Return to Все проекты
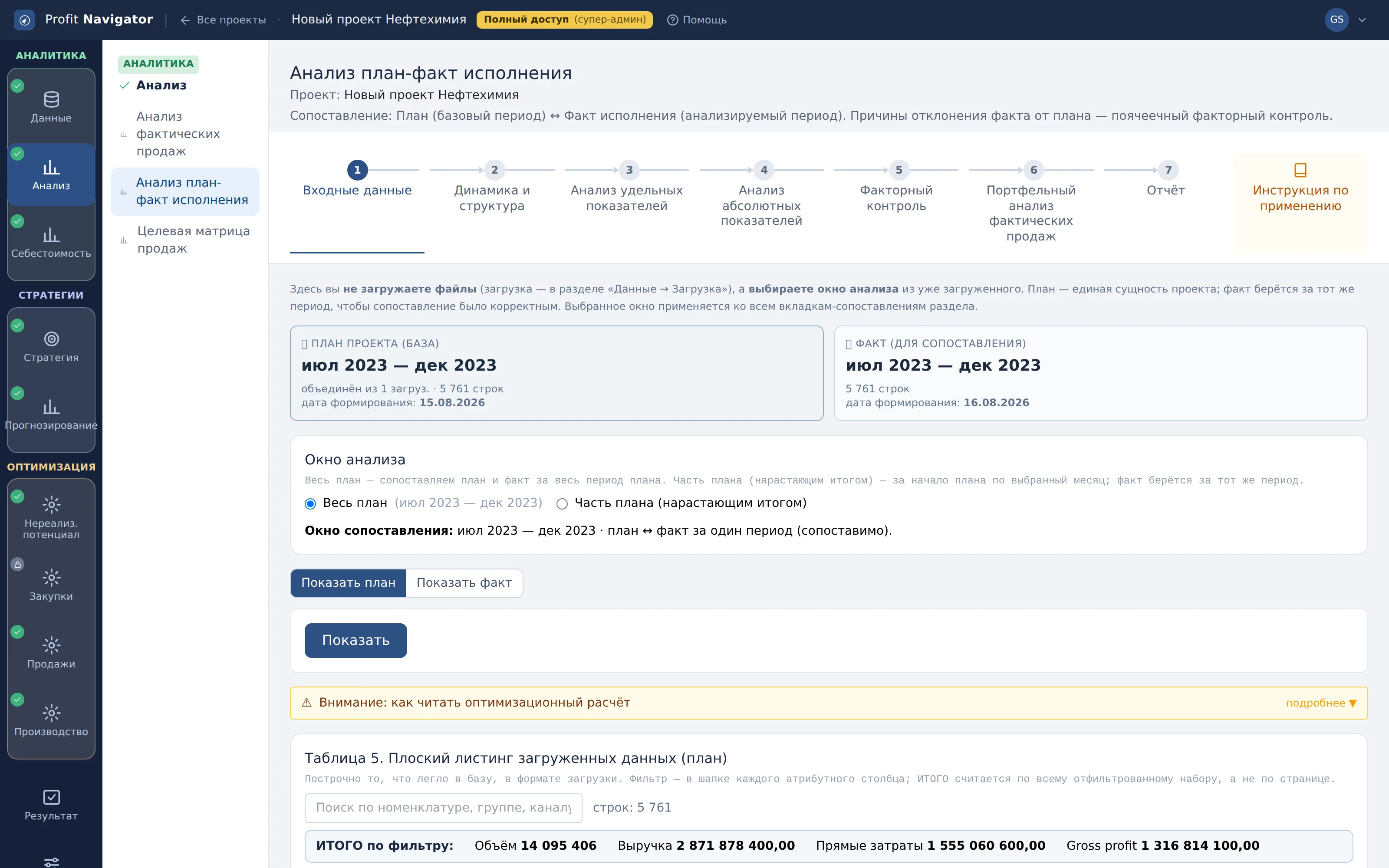Screen dimensions: 1389x868 pyautogui.click(x=223, y=20)
